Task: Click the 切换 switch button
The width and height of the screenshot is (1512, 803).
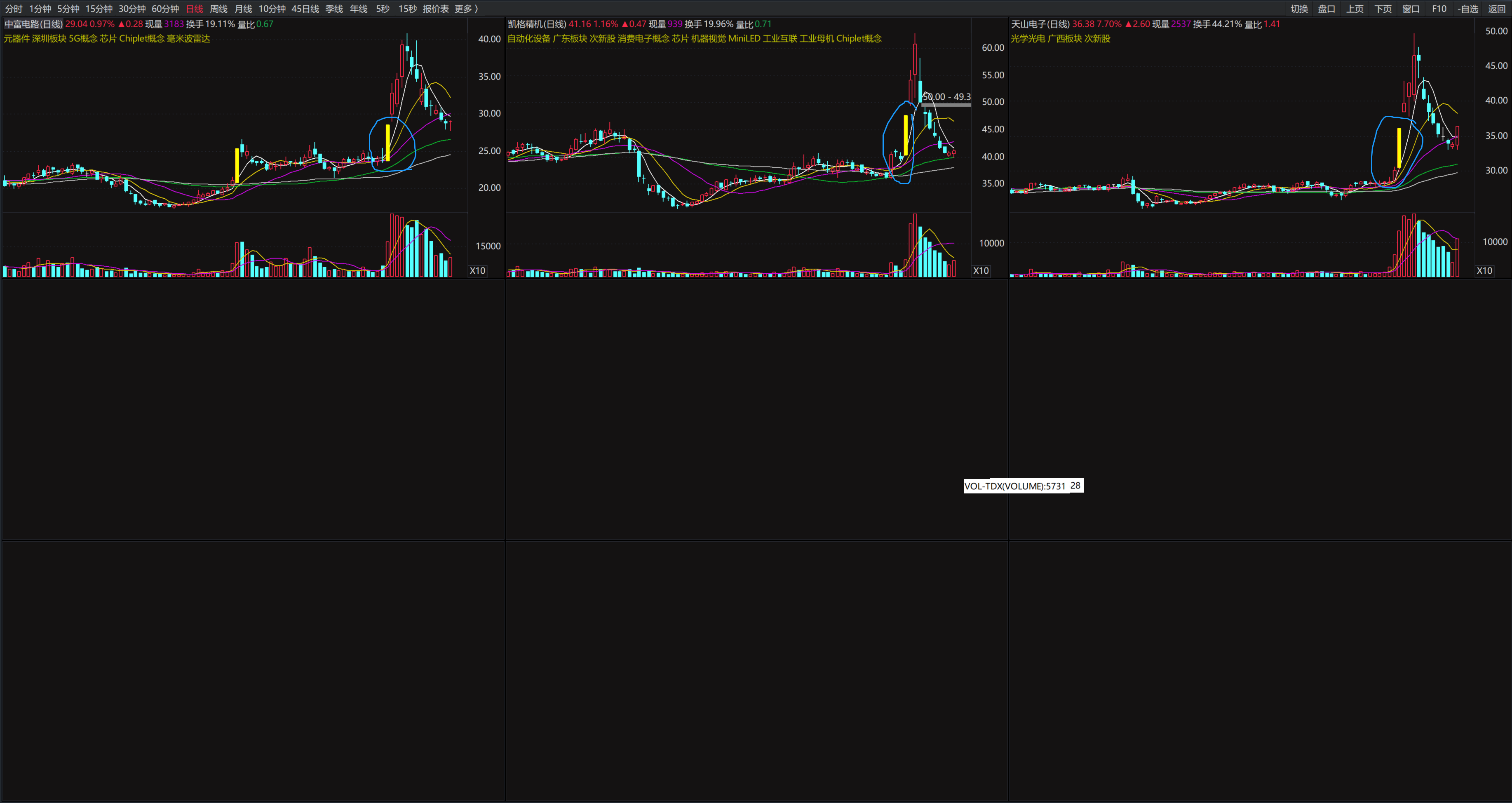Action: click(x=1299, y=9)
